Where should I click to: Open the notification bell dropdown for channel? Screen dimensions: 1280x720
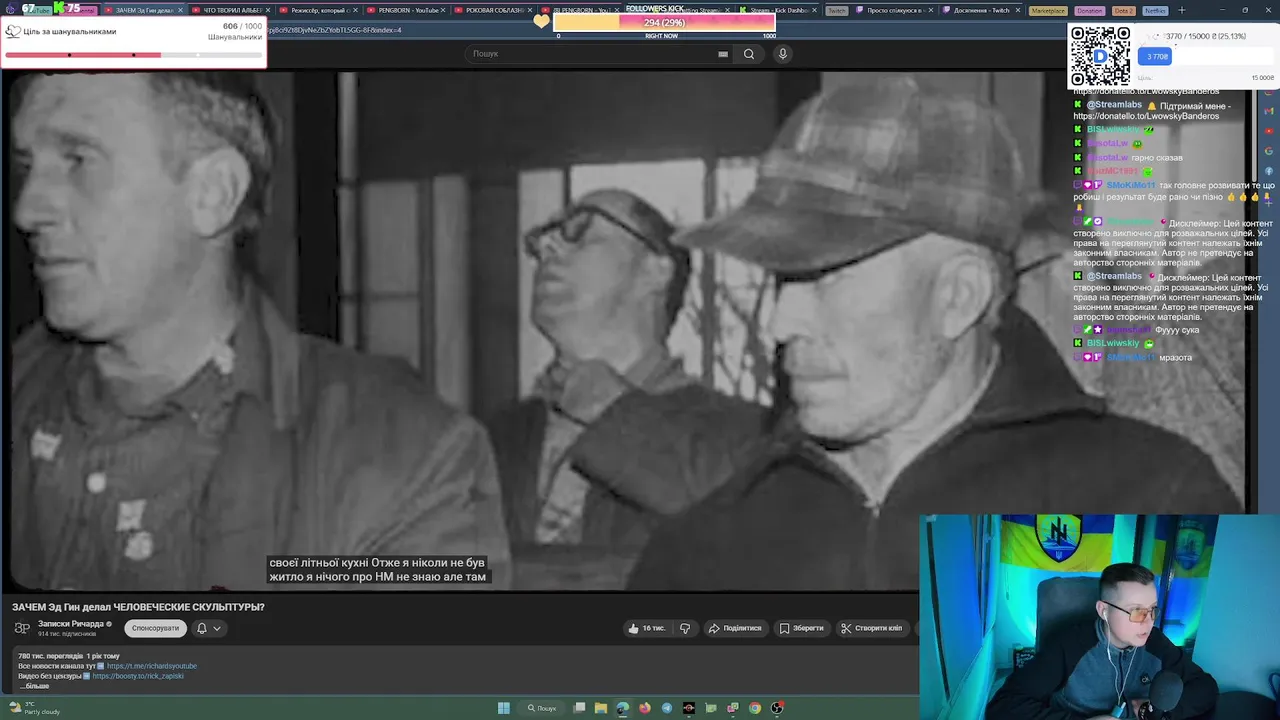209,628
